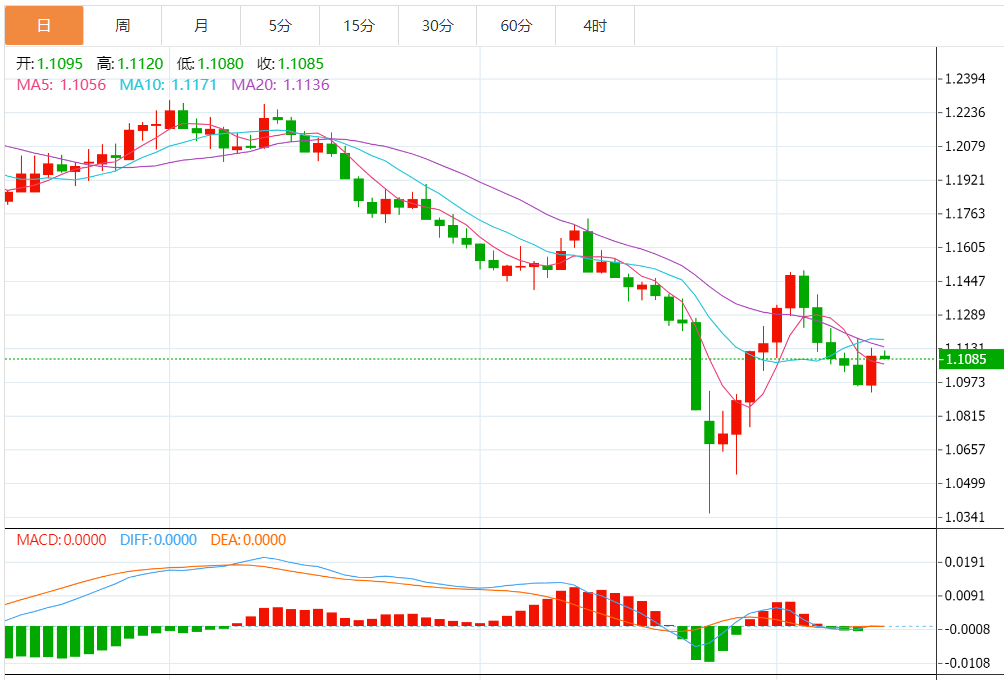This screenshot has width=1004, height=680.
Task: Click the low price 低:1.1080 value
Action: pos(210,63)
